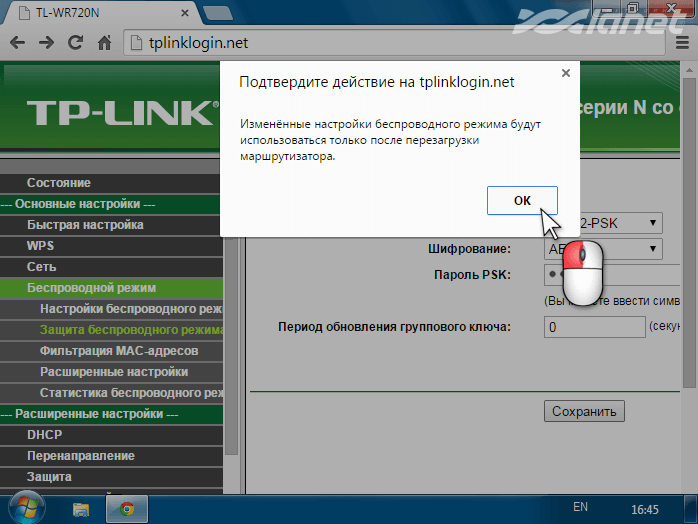Open the Windows Start menu
This screenshot has height=524, width=698.
point(26,508)
